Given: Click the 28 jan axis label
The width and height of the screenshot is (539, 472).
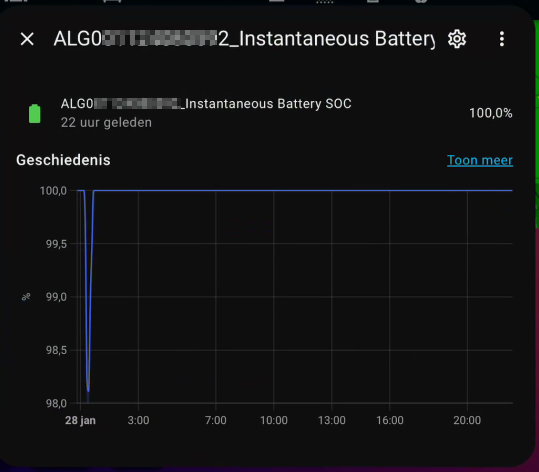Looking at the screenshot, I should tap(80, 420).
